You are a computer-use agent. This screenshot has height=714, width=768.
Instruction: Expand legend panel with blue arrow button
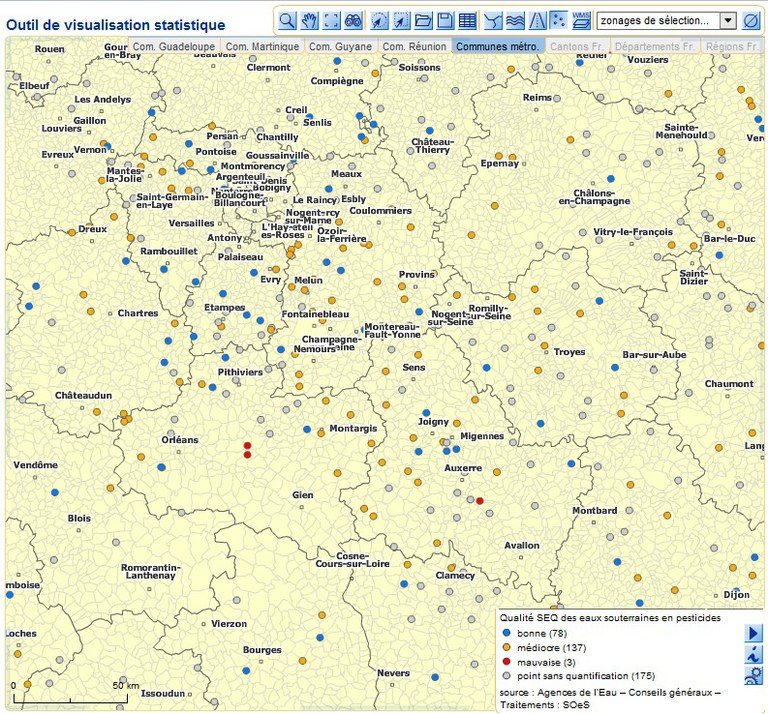[753, 633]
